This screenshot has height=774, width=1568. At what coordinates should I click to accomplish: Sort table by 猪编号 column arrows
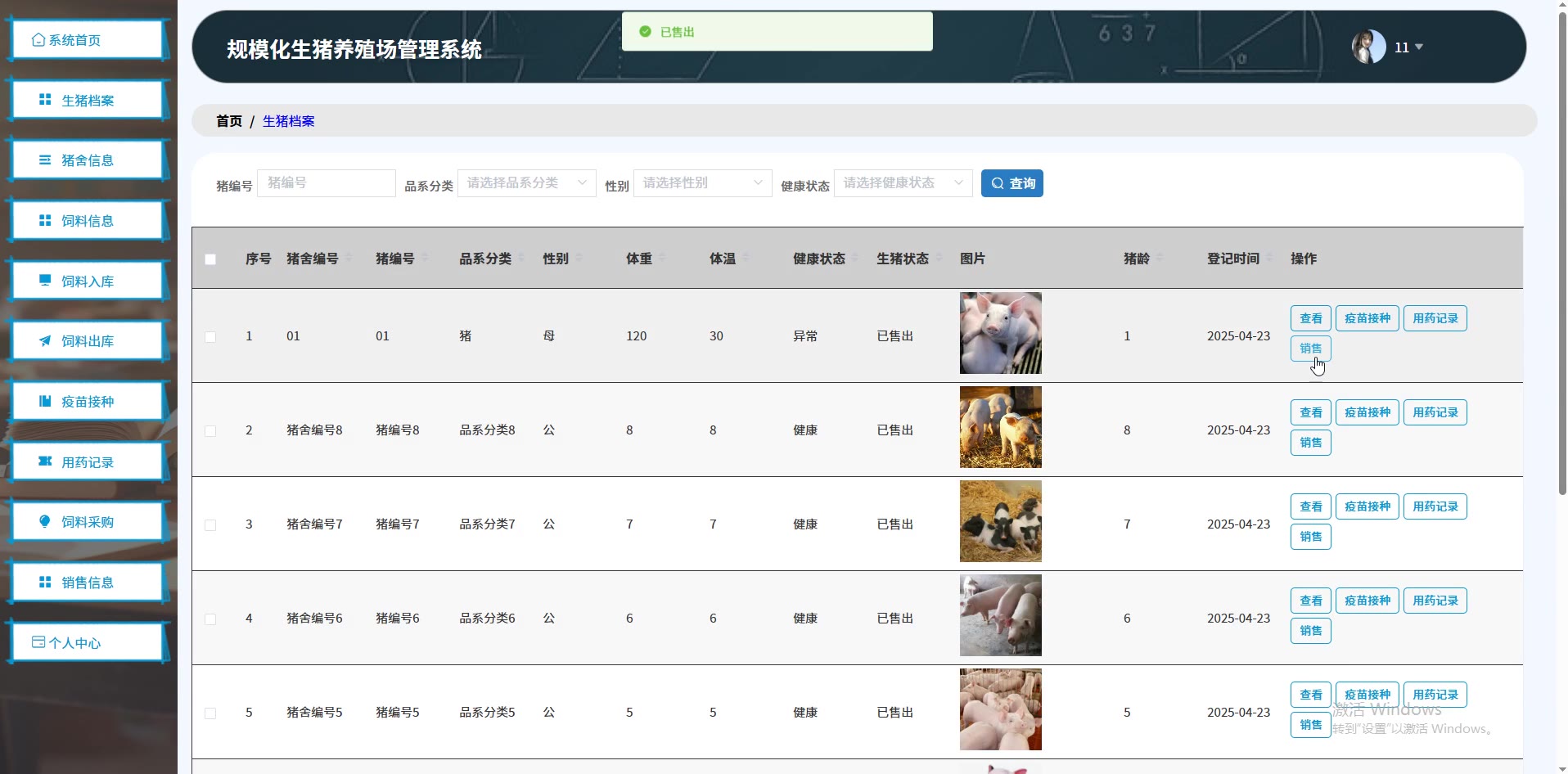pos(424,259)
